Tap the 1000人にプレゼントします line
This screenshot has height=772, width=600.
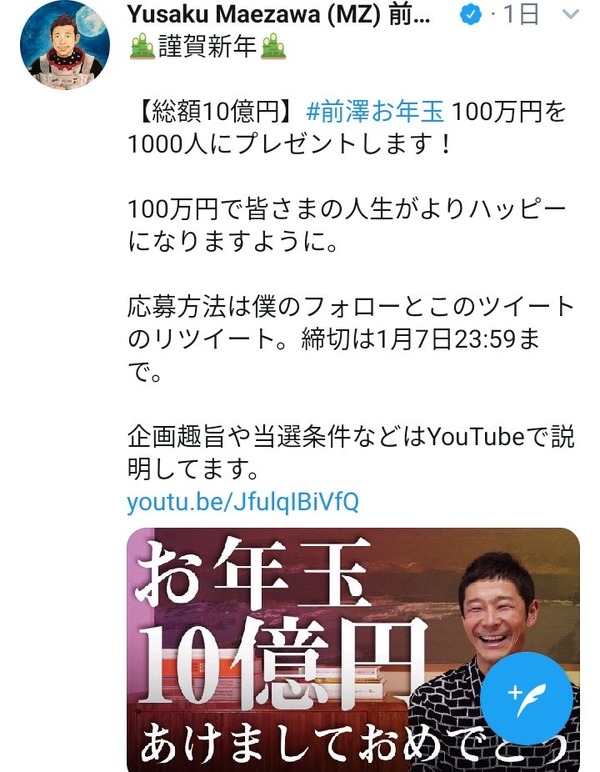point(289,144)
